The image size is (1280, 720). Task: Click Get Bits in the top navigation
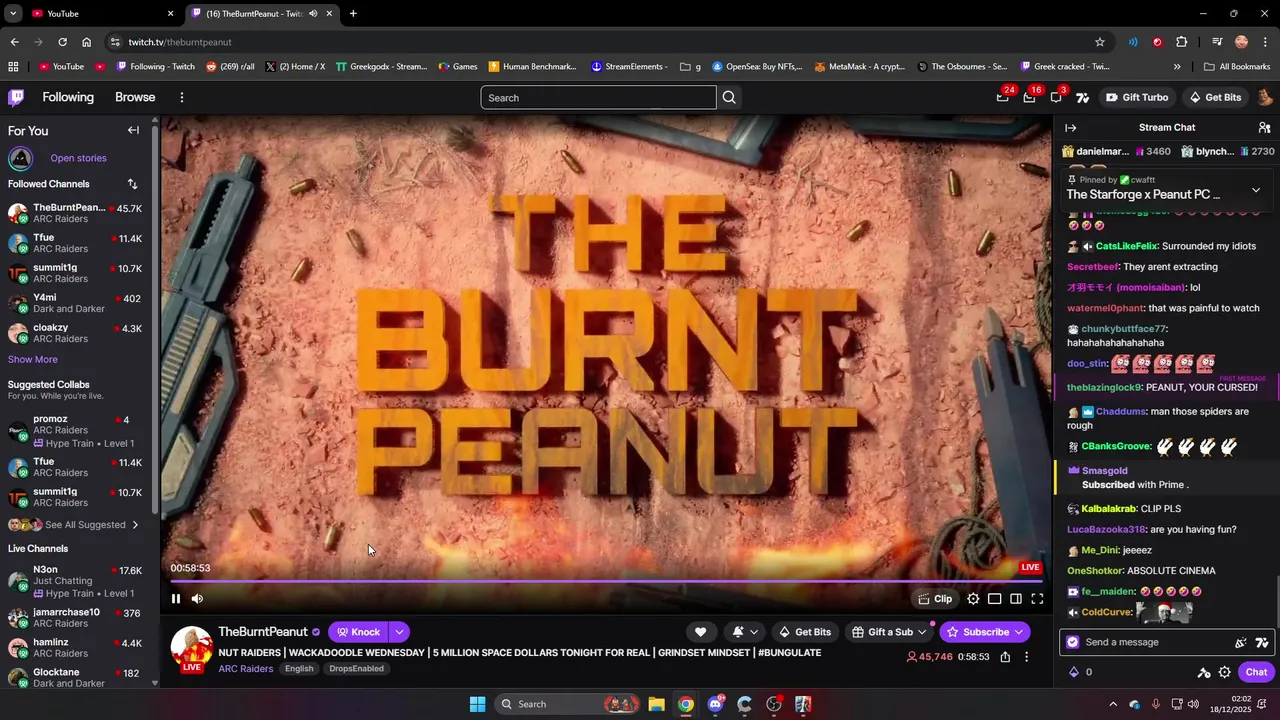coord(1215,97)
